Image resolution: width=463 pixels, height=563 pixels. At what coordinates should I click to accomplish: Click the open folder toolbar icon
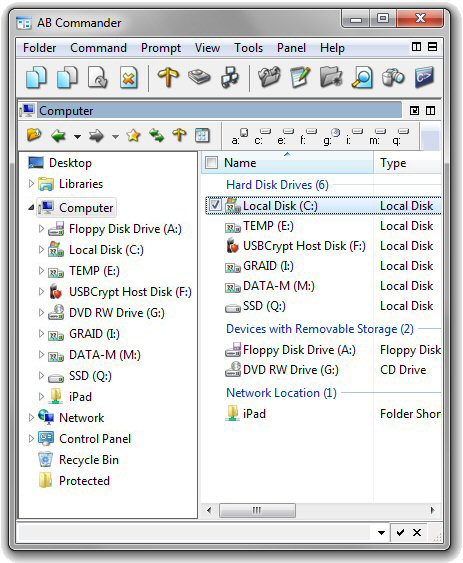[269, 77]
